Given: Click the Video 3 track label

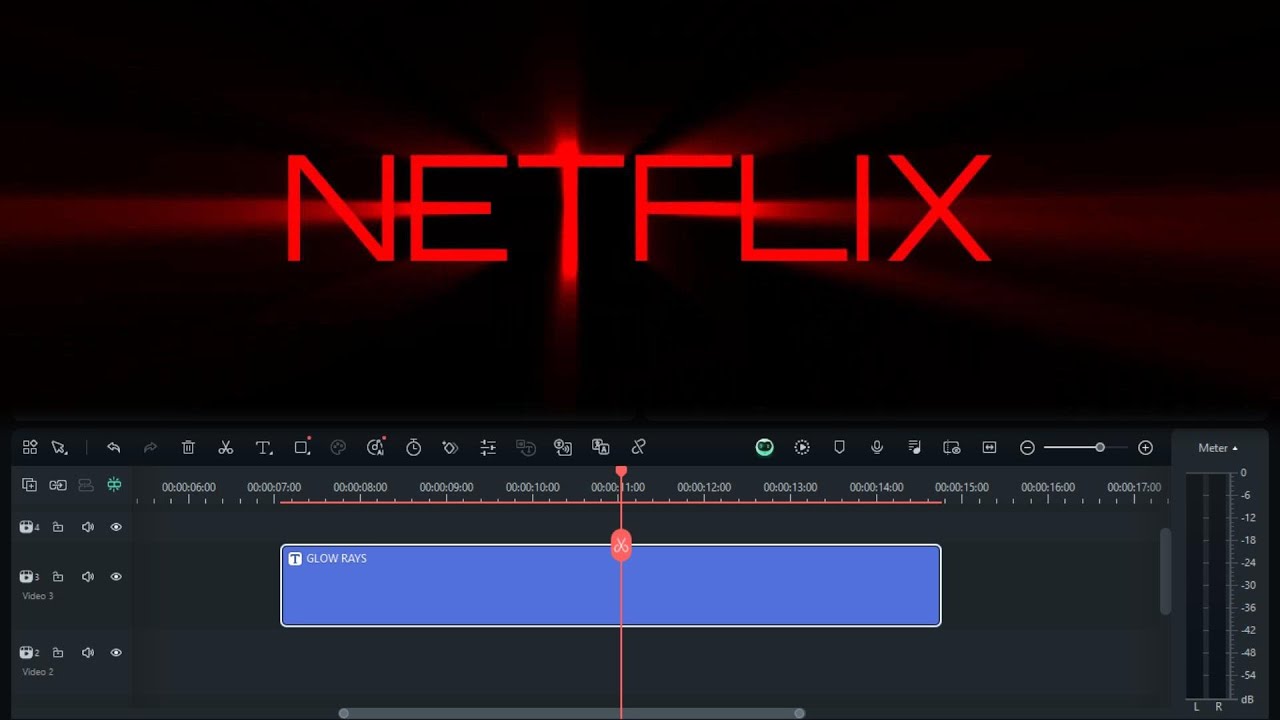Looking at the screenshot, I should coord(38,596).
